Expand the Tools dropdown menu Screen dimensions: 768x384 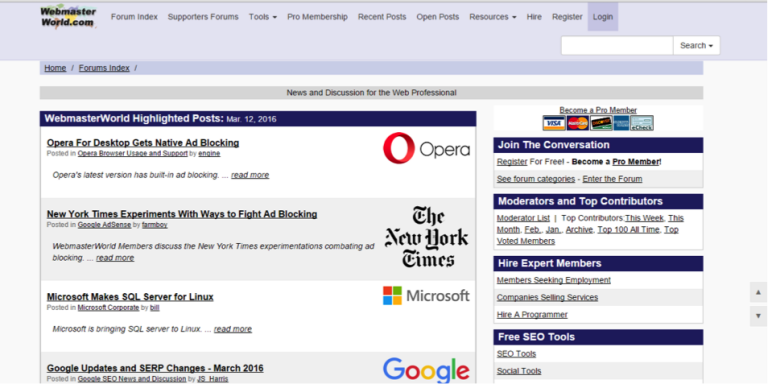coord(263,17)
